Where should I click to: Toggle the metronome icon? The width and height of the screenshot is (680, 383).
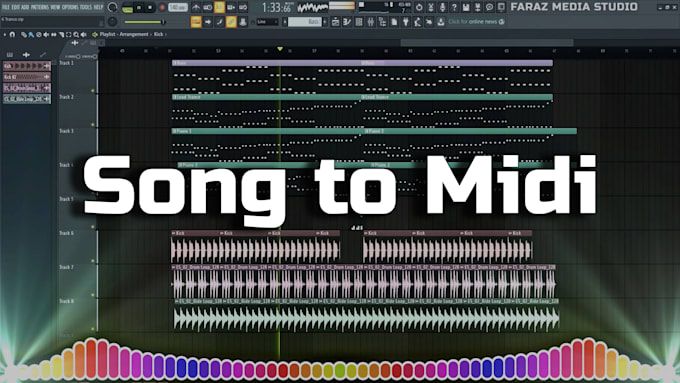point(196,7)
